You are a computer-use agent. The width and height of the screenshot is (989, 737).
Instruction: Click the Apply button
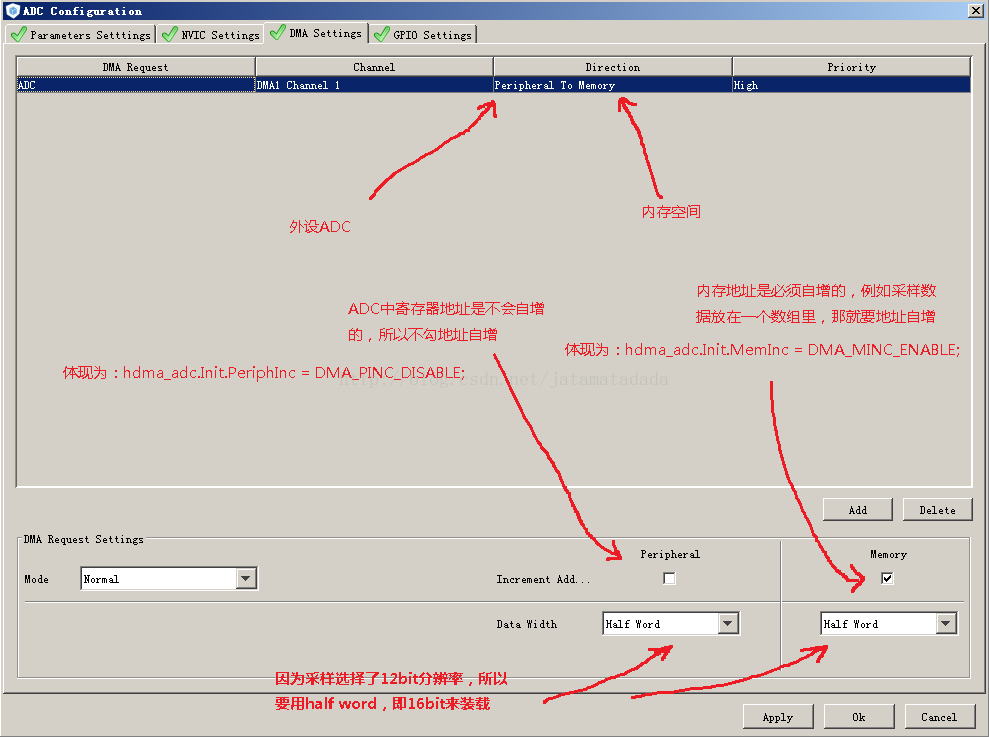click(778, 717)
